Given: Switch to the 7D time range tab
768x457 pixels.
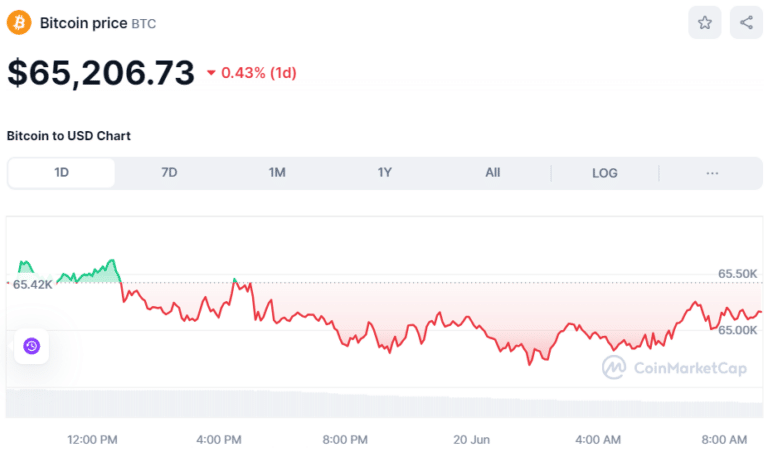Looking at the screenshot, I should [x=169, y=173].
